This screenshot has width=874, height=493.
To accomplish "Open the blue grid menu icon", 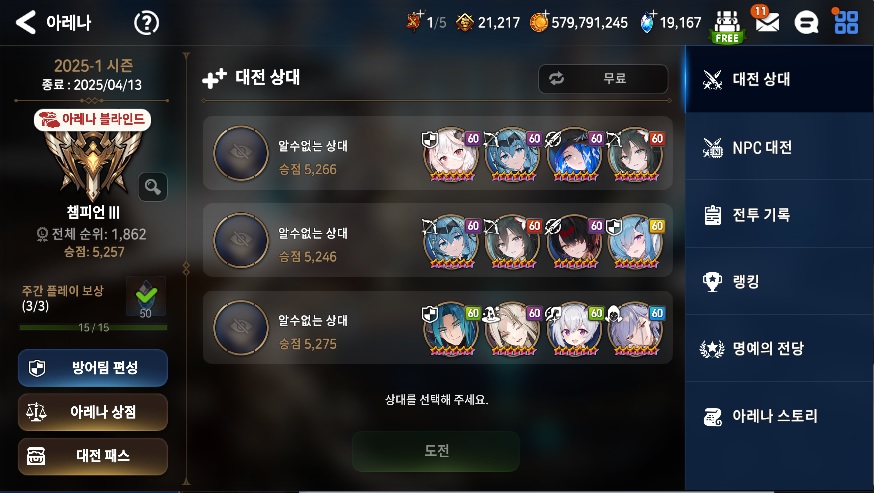I will point(846,22).
